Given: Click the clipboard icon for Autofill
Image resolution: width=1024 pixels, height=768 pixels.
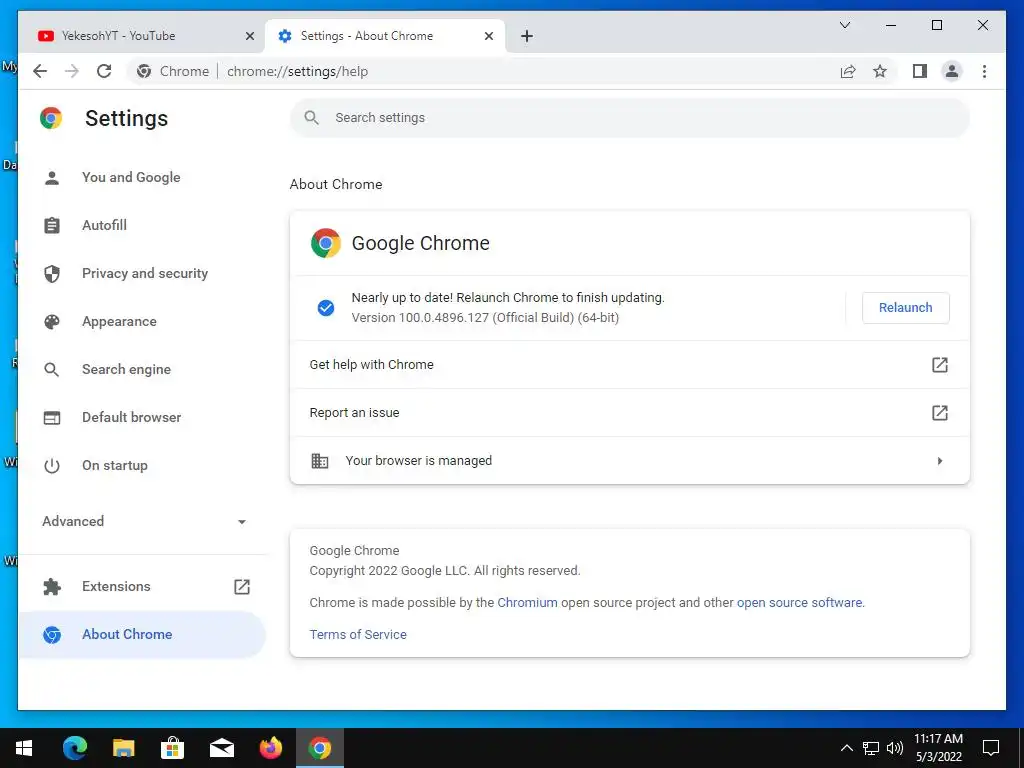Looking at the screenshot, I should pyautogui.click(x=52, y=225).
